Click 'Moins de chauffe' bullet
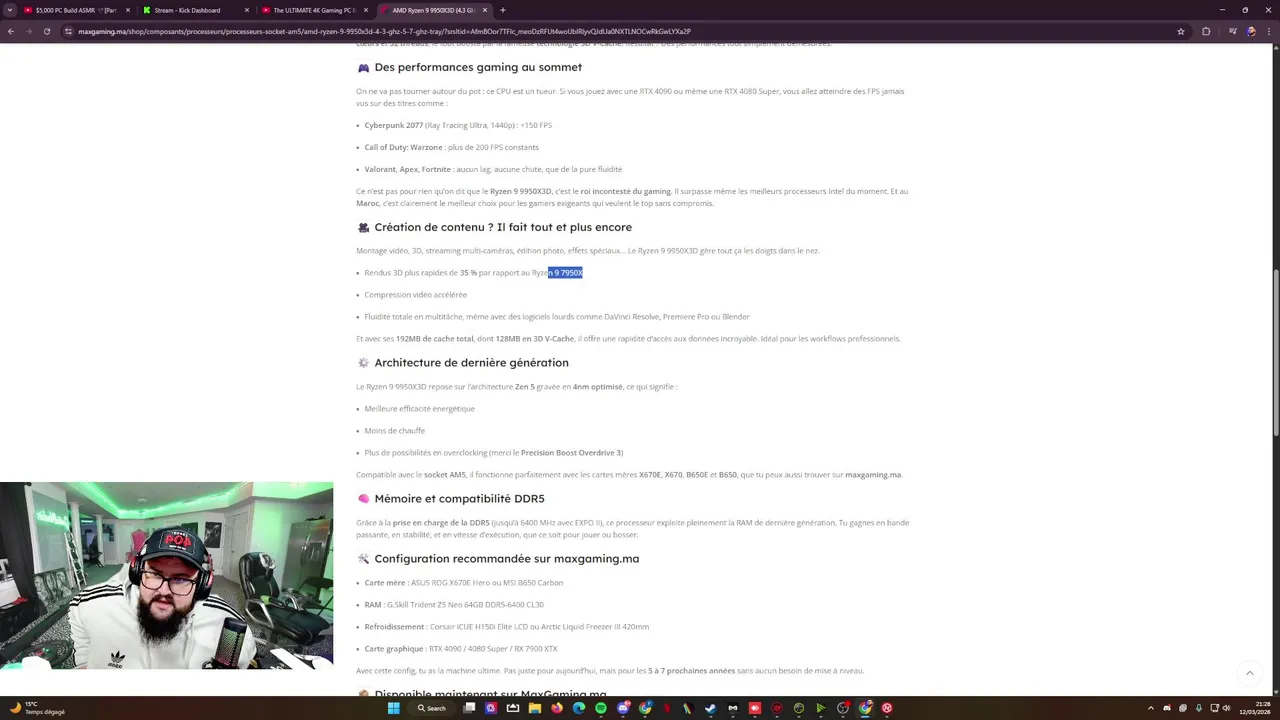Image resolution: width=1280 pixels, height=720 pixels. 394,431
